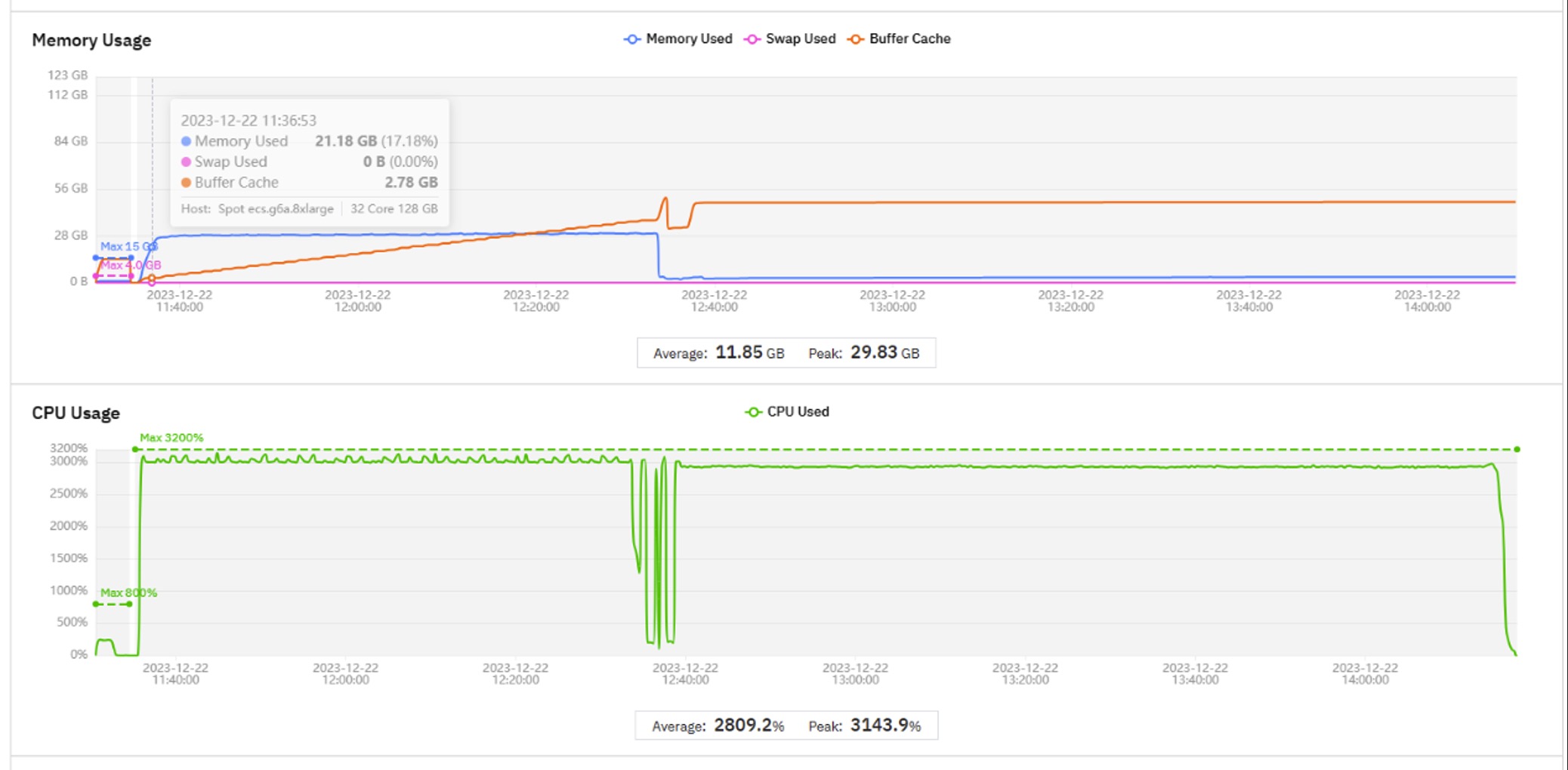Click tooltip Swap Used 0 B row
The width and height of the screenshot is (1568, 770).
coord(309,162)
